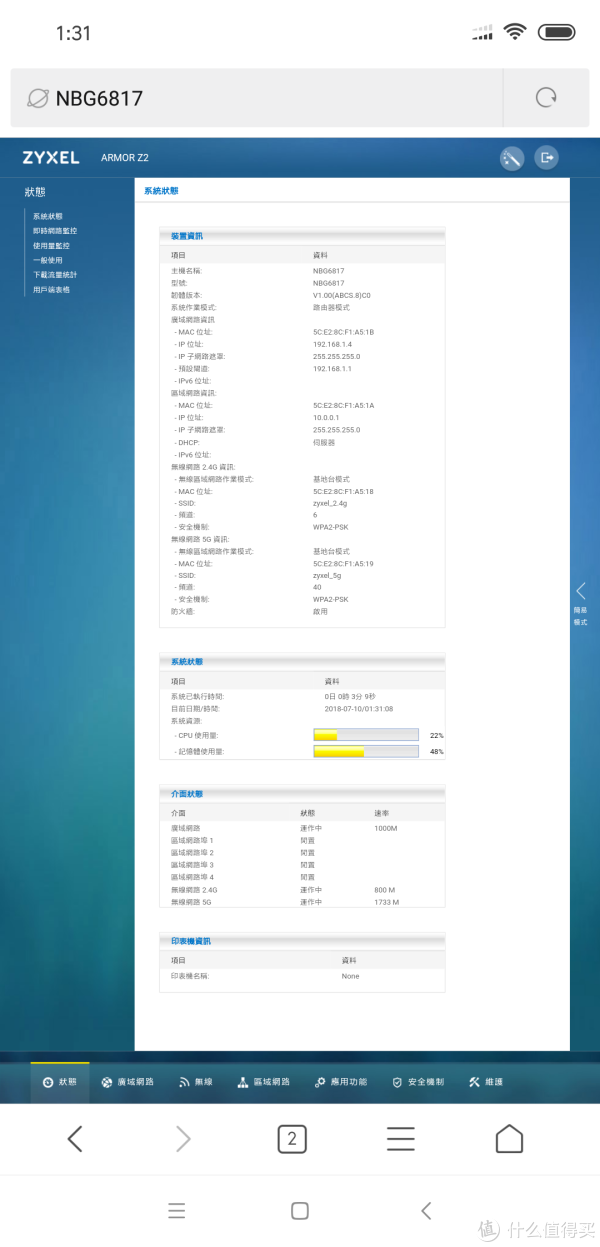Open 系統狀態 in the sidebar

coord(47,216)
